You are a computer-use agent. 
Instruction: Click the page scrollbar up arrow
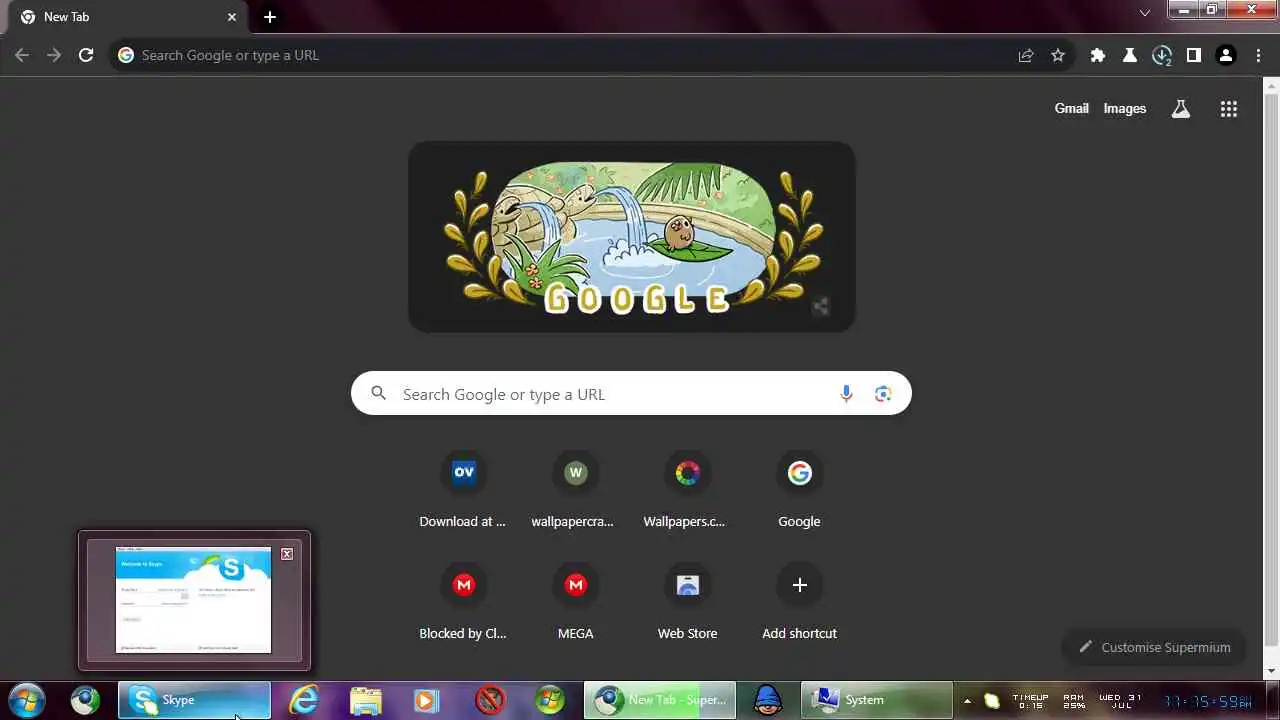tap(1271, 85)
